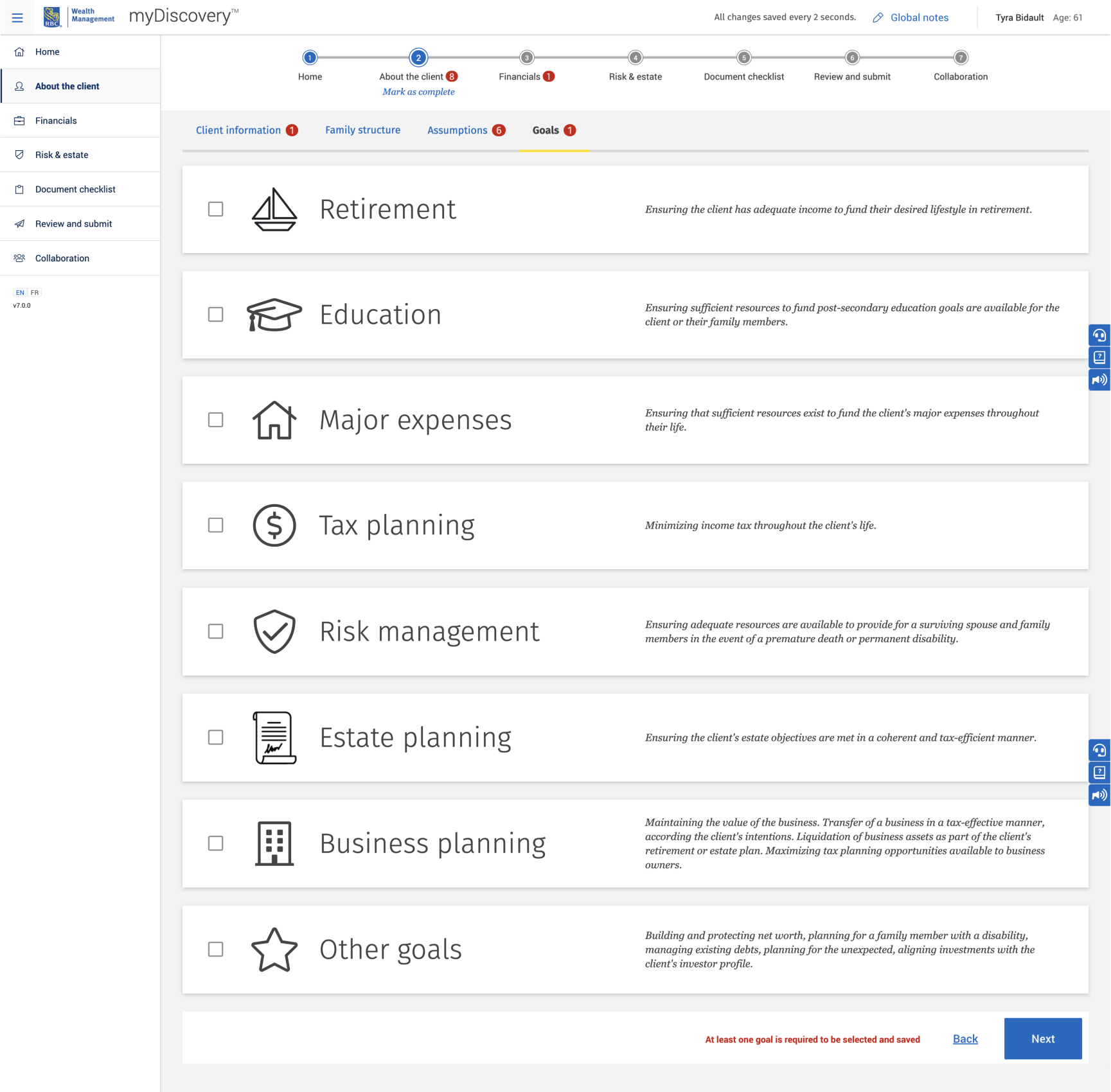Click the sidebar Home house icon

click(x=19, y=52)
